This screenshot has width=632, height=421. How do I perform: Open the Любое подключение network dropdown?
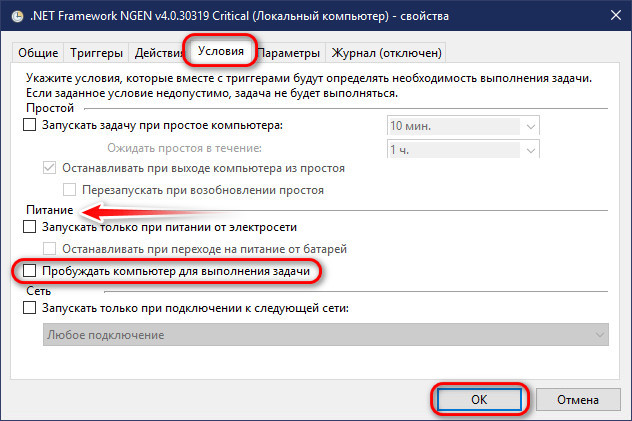pos(326,334)
